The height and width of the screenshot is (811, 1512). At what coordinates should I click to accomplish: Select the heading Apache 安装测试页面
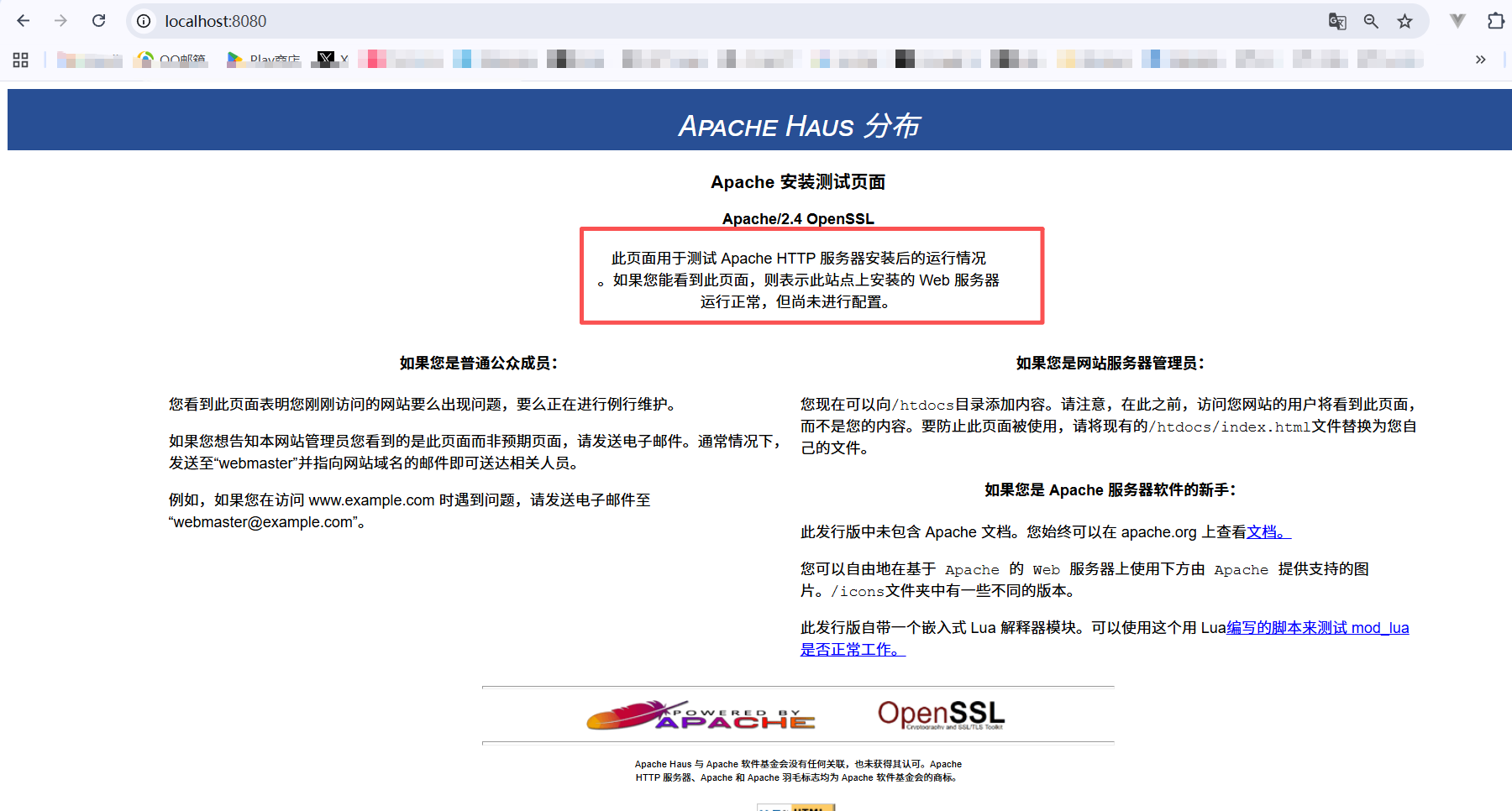pyautogui.click(x=798, y=182)
